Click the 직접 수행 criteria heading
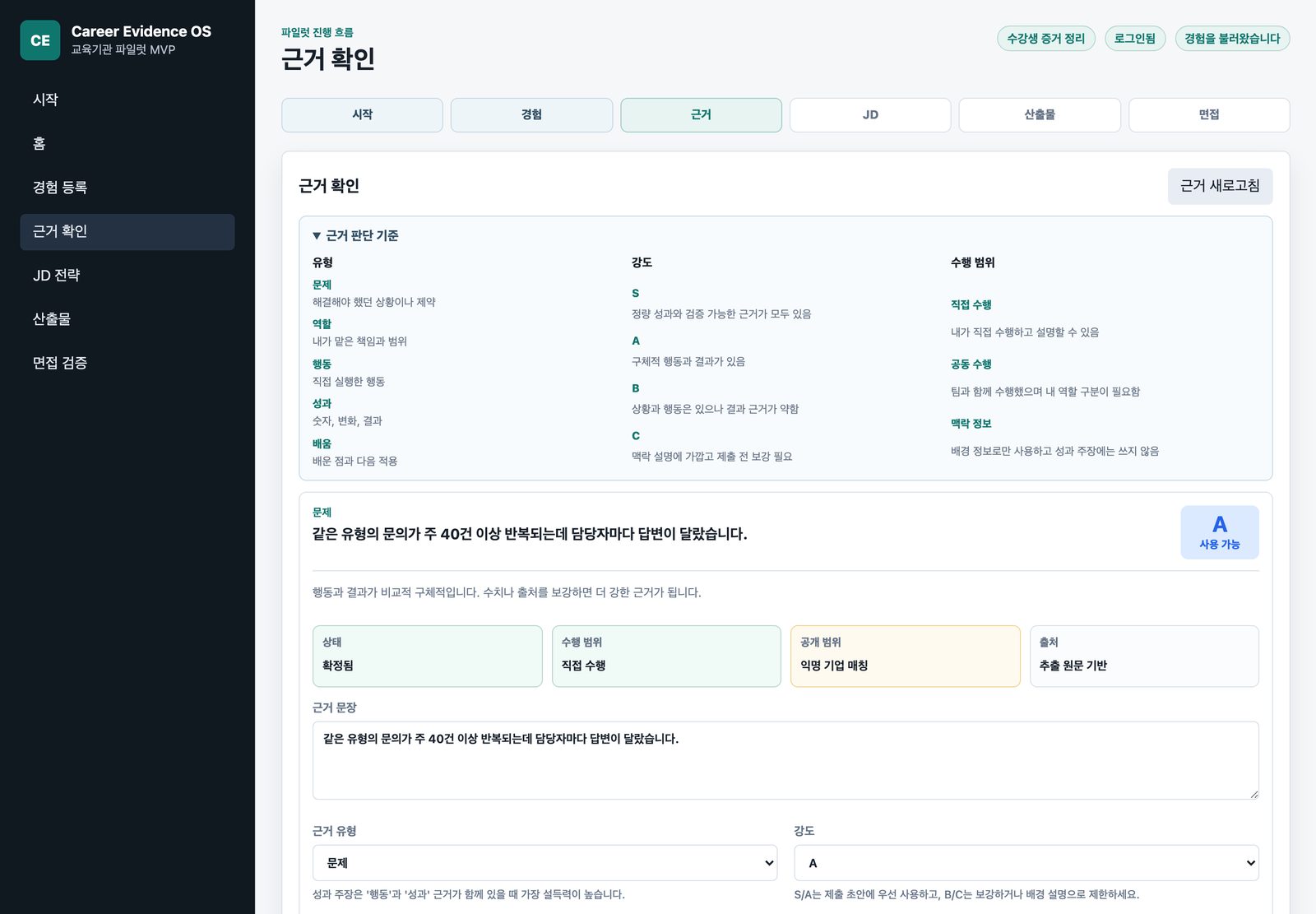Image resolution: width=1316 pixels, height=914 pixels. coord(971,304)
